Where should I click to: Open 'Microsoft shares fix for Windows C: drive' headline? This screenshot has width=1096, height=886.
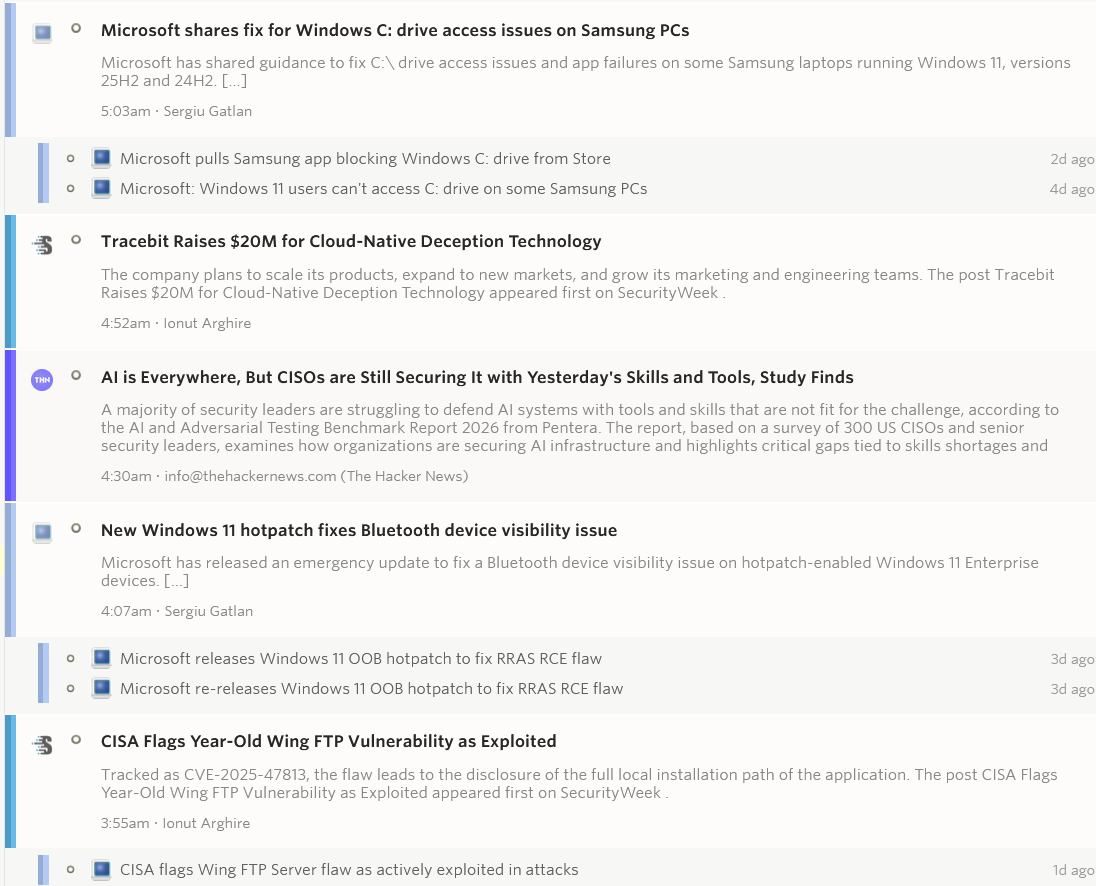click(394, 30)
